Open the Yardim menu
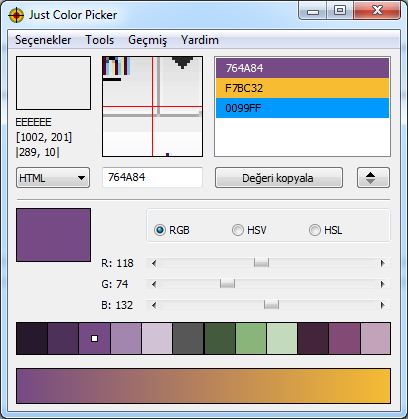 pos(200,40)
